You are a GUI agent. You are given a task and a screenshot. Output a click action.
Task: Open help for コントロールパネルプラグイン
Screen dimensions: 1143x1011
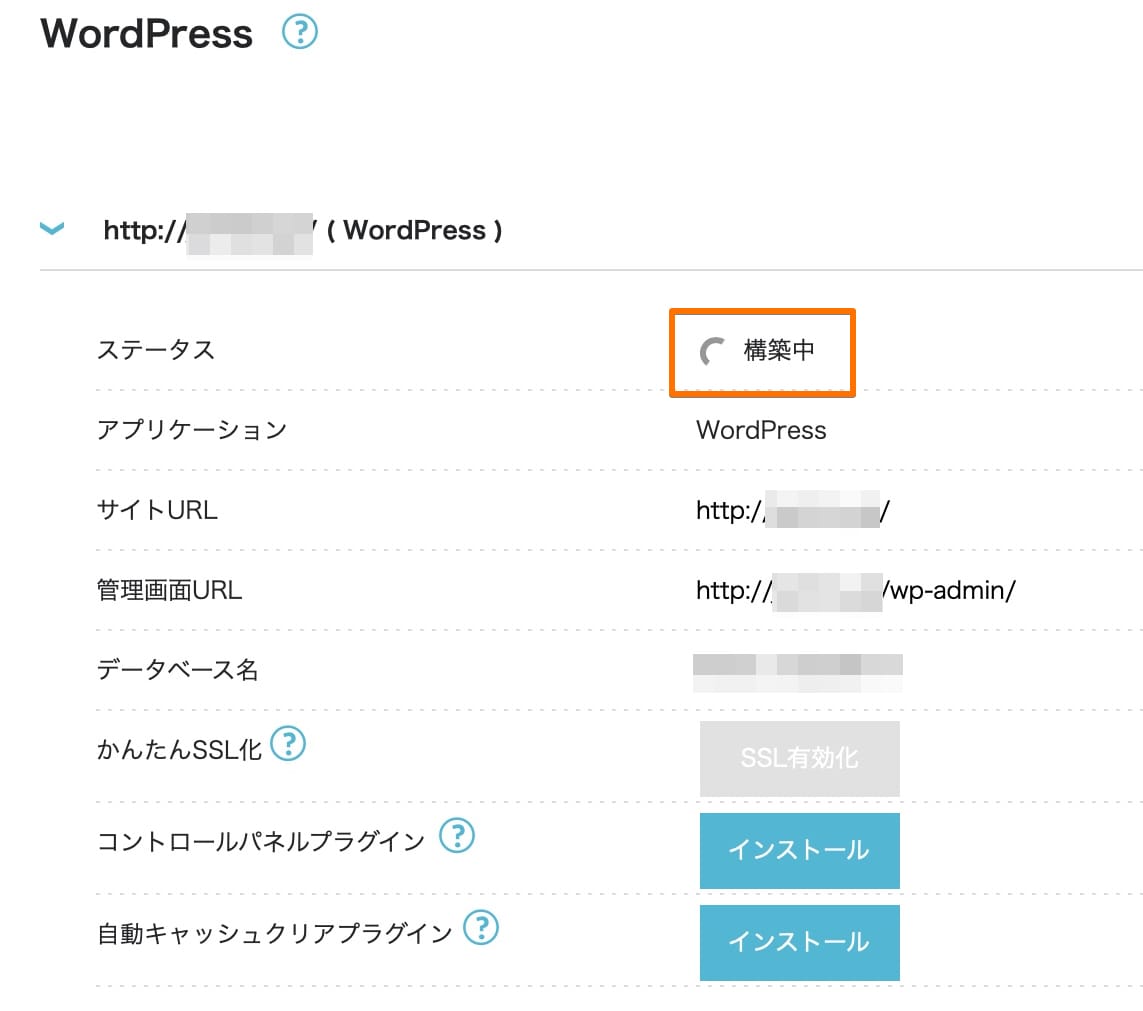[457, 836]
